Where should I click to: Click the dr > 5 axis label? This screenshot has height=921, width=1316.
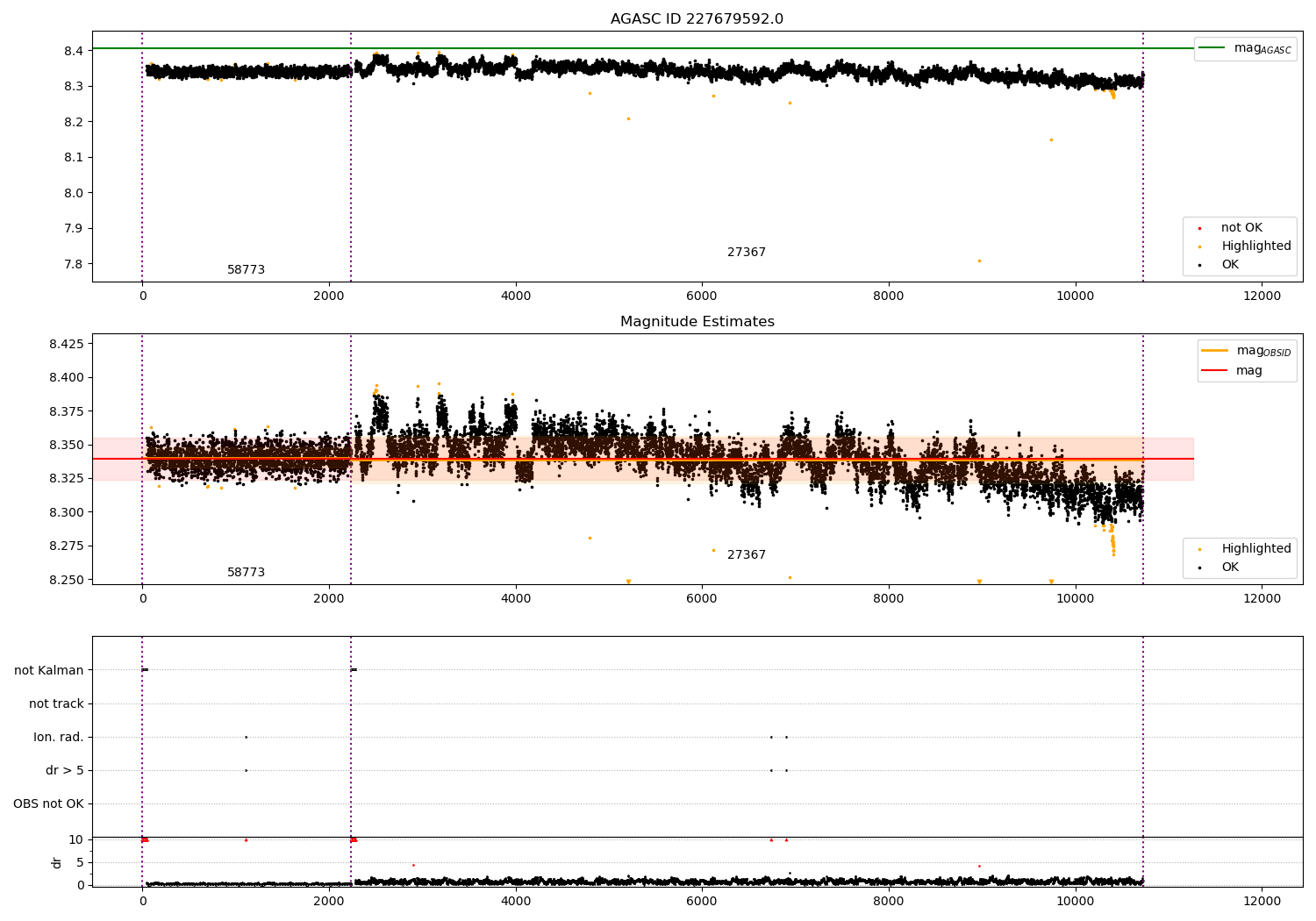[65, 770]
